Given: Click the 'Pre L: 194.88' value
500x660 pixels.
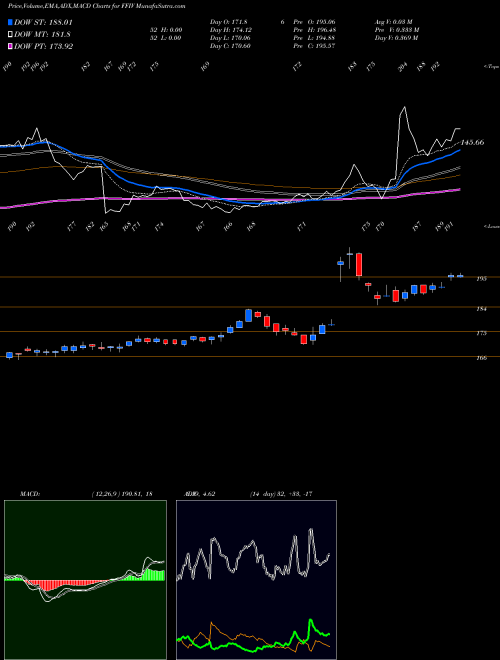Looking at the screenshot, I should coord(316,38).
